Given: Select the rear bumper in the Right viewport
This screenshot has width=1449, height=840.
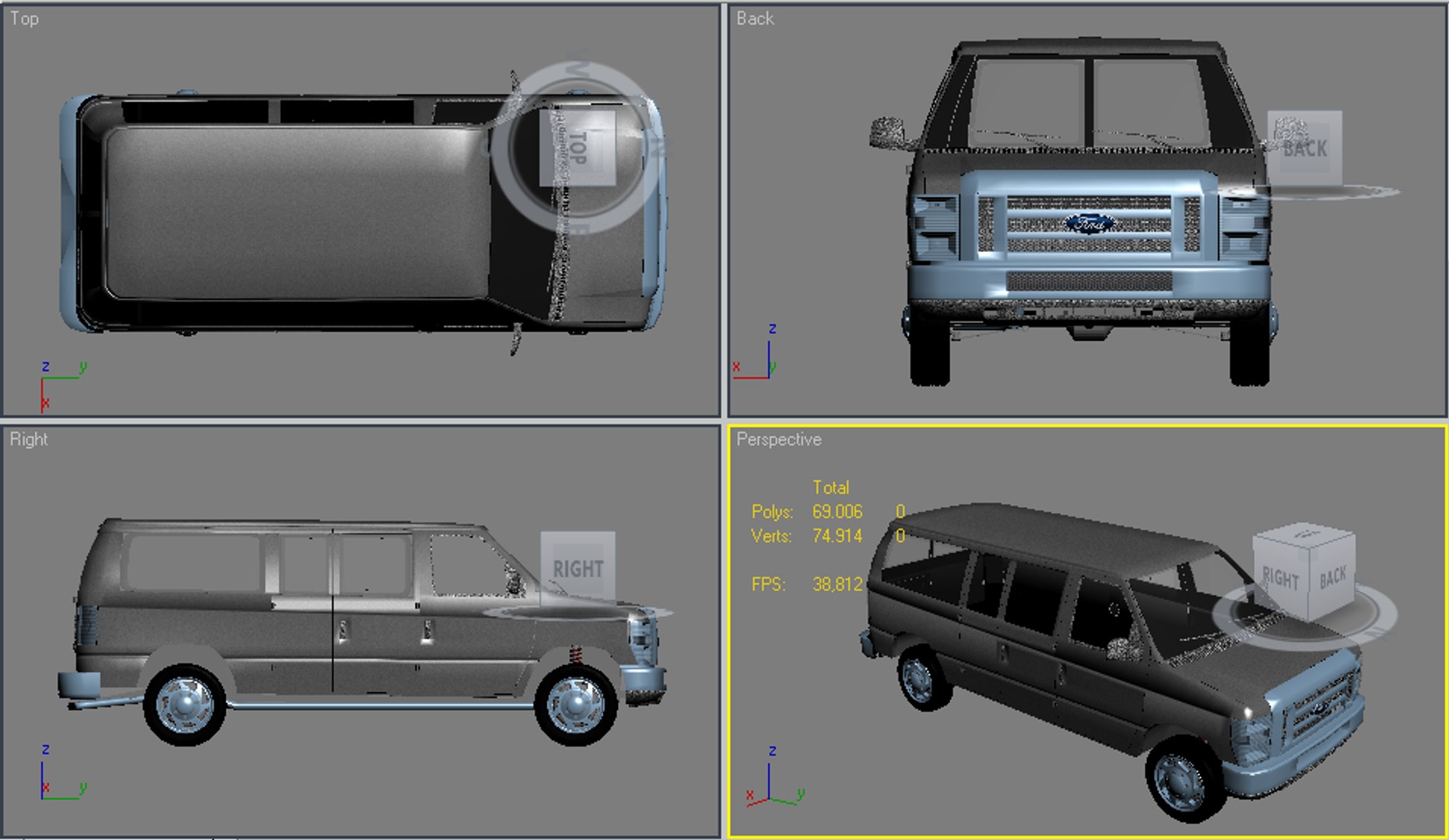Looking at the screenshot, I should [x=80, y=684].
